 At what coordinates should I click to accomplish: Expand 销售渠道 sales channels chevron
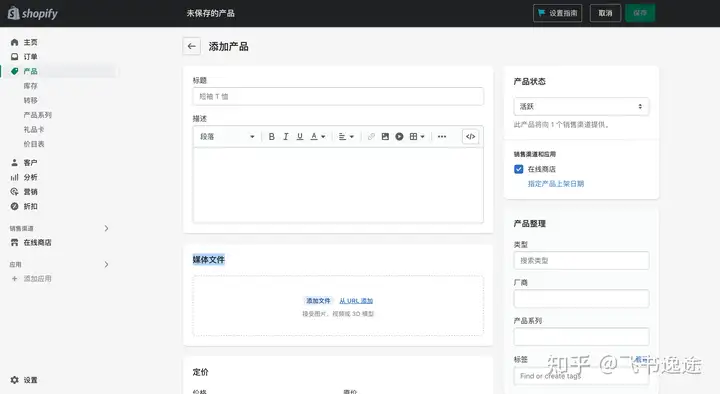pos(106,228)
